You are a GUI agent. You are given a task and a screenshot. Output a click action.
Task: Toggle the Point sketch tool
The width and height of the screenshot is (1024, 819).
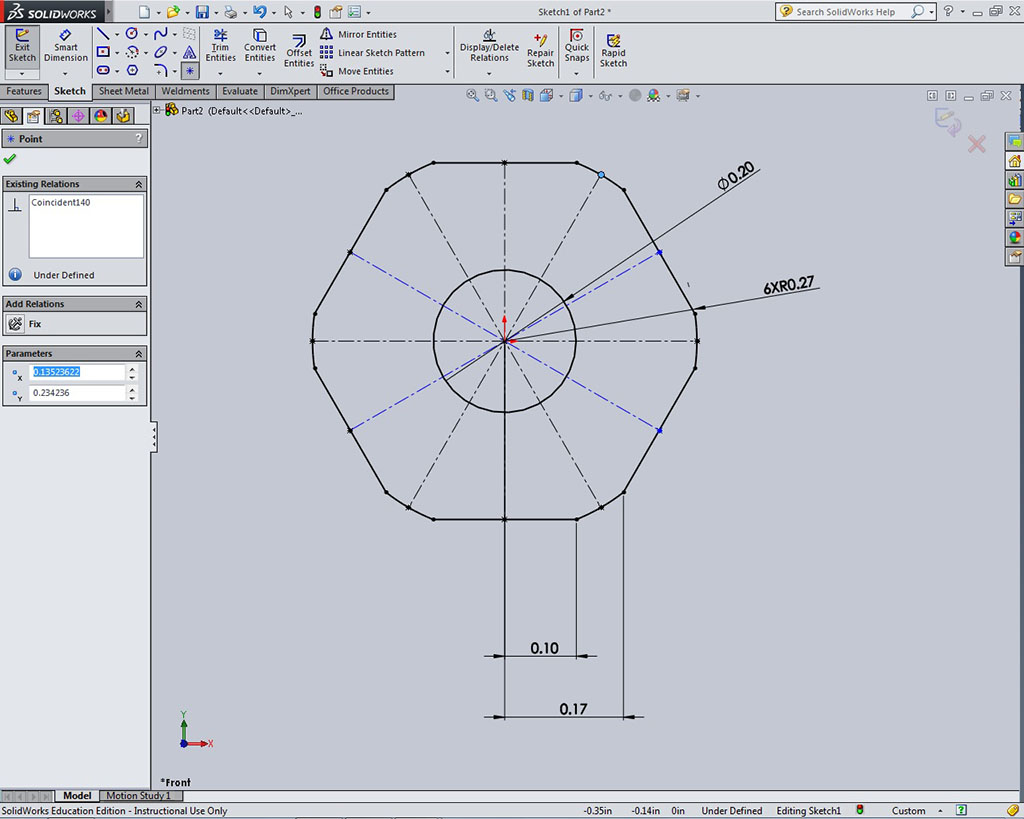[x=189, y=71]
